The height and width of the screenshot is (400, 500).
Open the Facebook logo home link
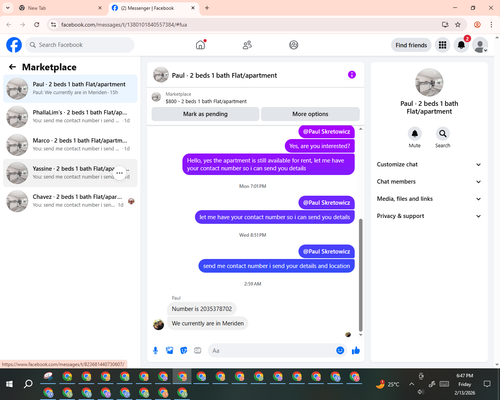[14, 45]
